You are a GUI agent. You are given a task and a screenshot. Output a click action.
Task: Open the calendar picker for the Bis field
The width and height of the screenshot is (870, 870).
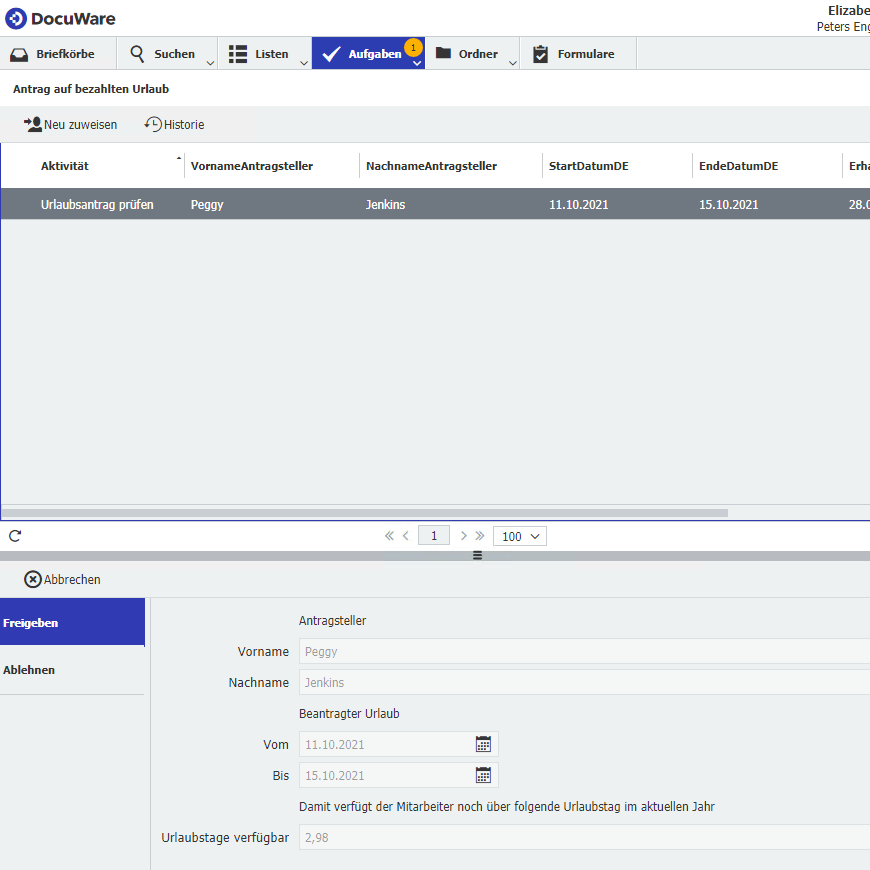pyautogui.click(x=483, y=775)
